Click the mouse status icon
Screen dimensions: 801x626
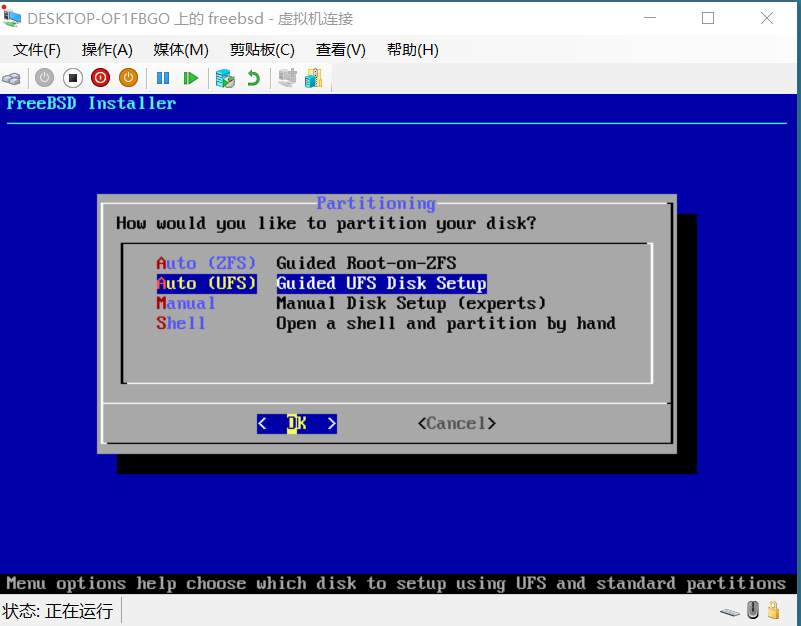point(752,610)
